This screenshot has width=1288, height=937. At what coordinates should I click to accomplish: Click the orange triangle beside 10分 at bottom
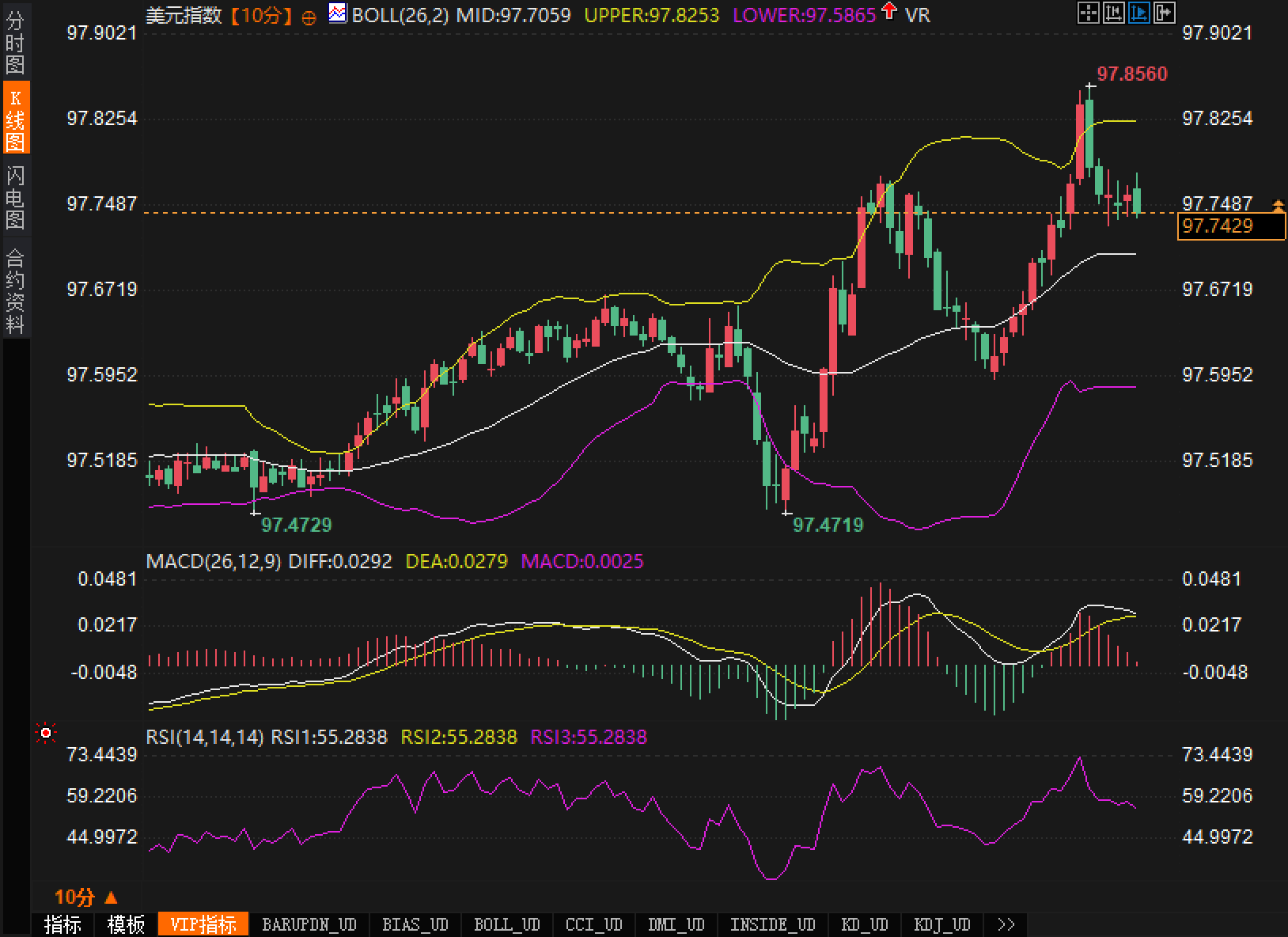[111, 897]
